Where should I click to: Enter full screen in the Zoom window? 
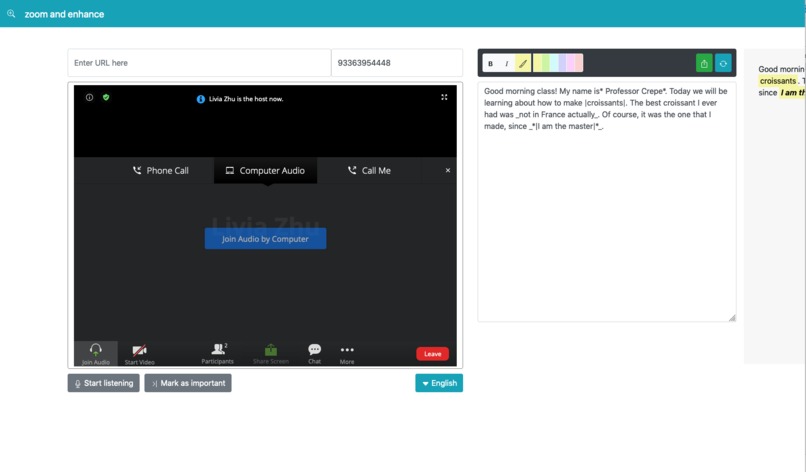[444, 97]
